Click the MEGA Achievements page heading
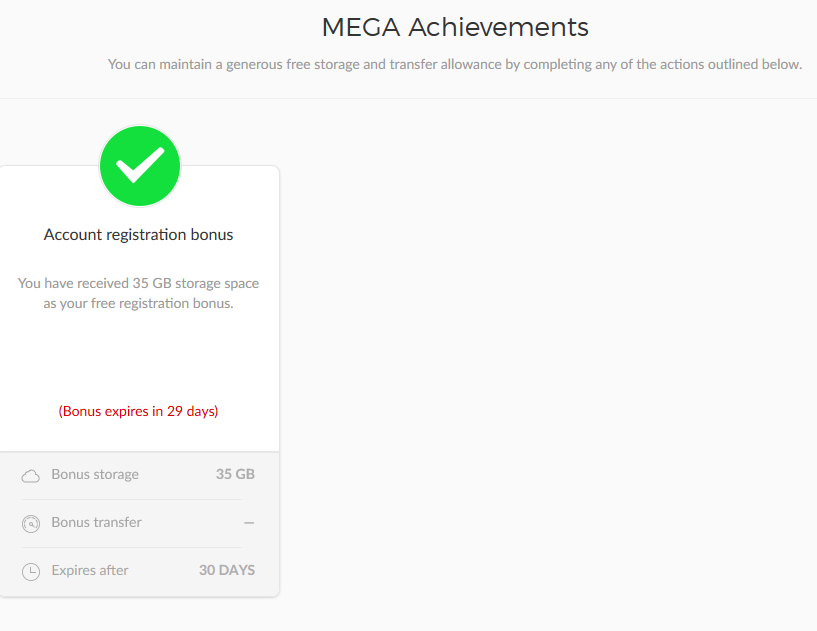Screen dimensions: 817x631 (x=455, y=27)
